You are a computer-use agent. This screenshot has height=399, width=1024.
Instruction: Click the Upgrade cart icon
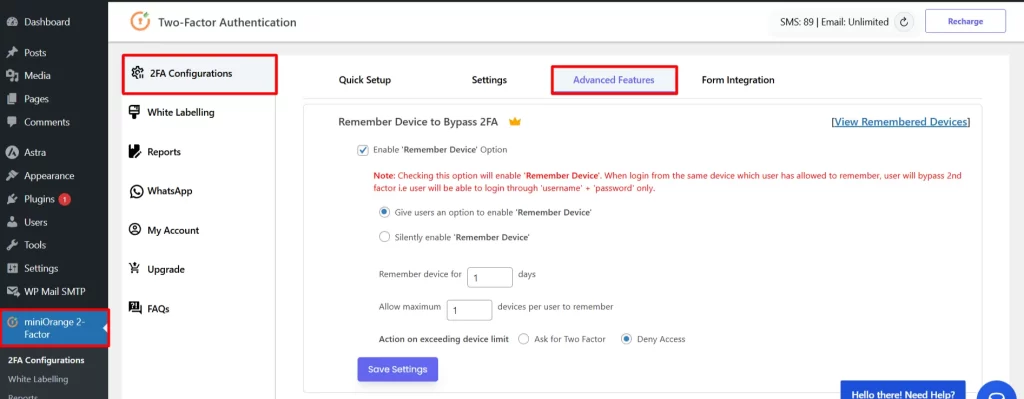[135, 268]
